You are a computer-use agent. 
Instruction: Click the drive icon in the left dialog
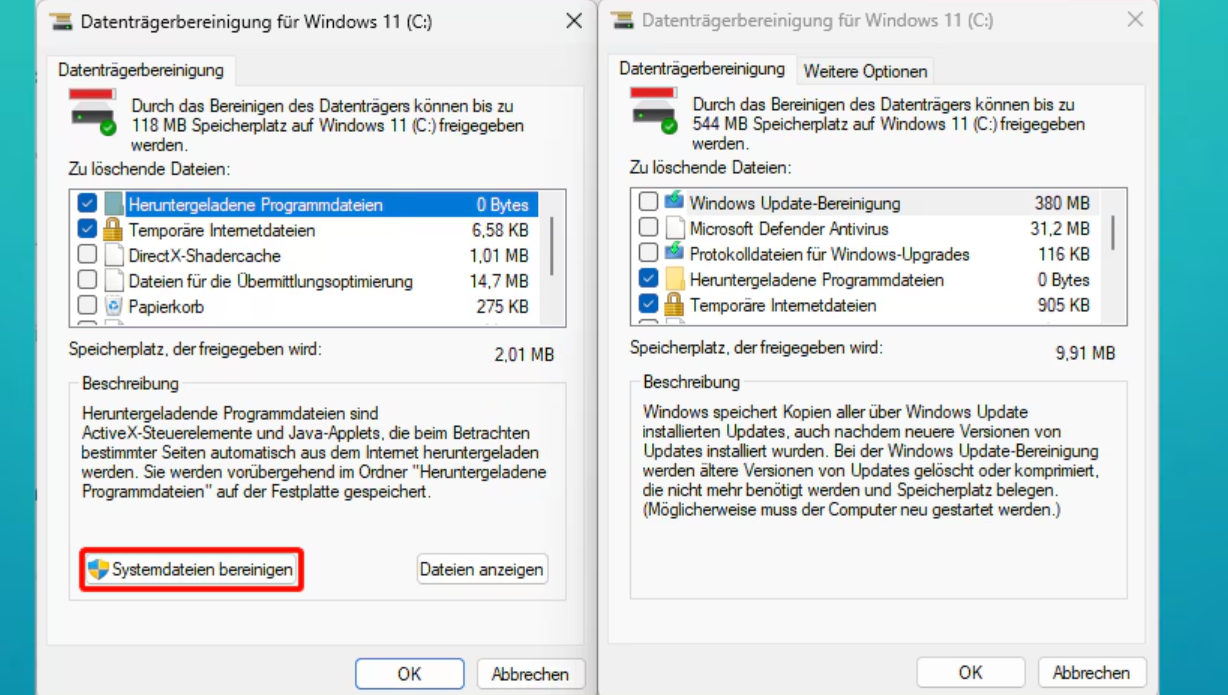[92, 110]
